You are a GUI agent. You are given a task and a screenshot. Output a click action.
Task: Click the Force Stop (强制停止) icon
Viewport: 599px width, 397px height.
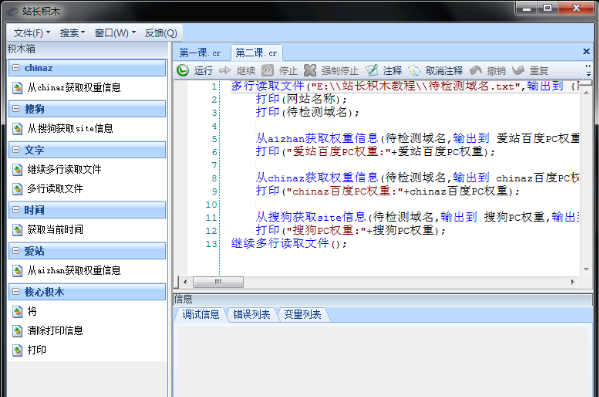pyautogui.click(x=310, y=70)
